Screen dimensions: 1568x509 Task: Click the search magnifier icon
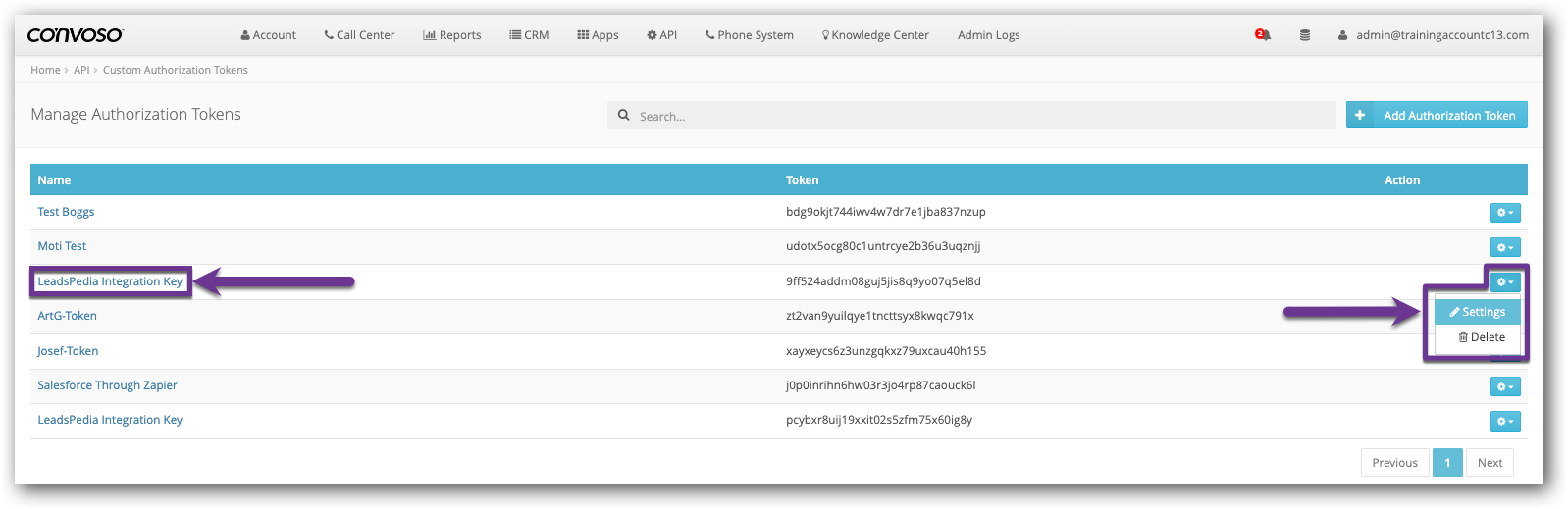pyautogui.click(x=623, y=116)
